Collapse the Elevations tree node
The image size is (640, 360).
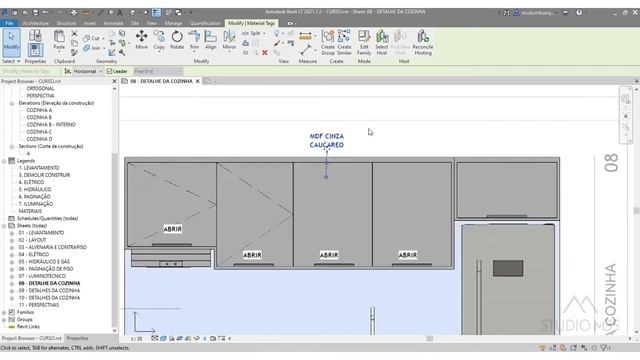coord(12,103)
